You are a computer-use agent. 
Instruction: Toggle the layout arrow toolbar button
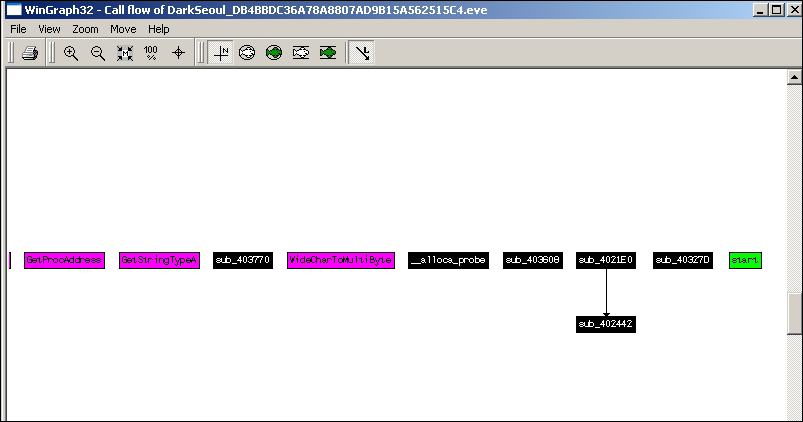[362, 53]
